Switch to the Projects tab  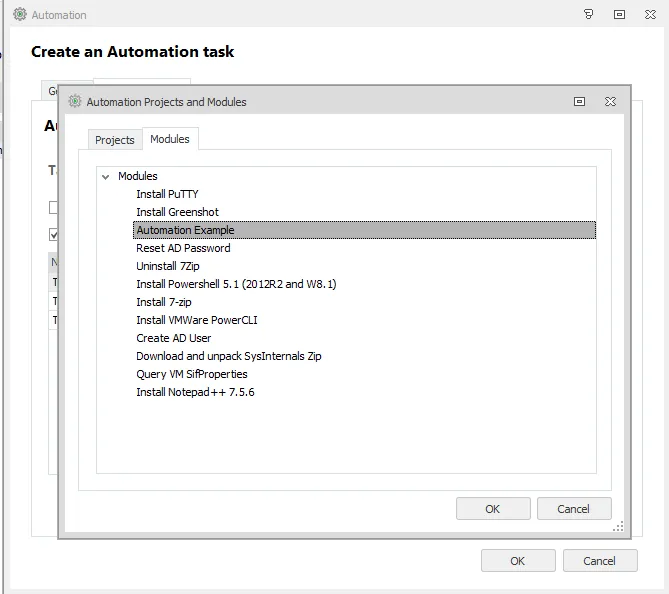click(114, 140)
